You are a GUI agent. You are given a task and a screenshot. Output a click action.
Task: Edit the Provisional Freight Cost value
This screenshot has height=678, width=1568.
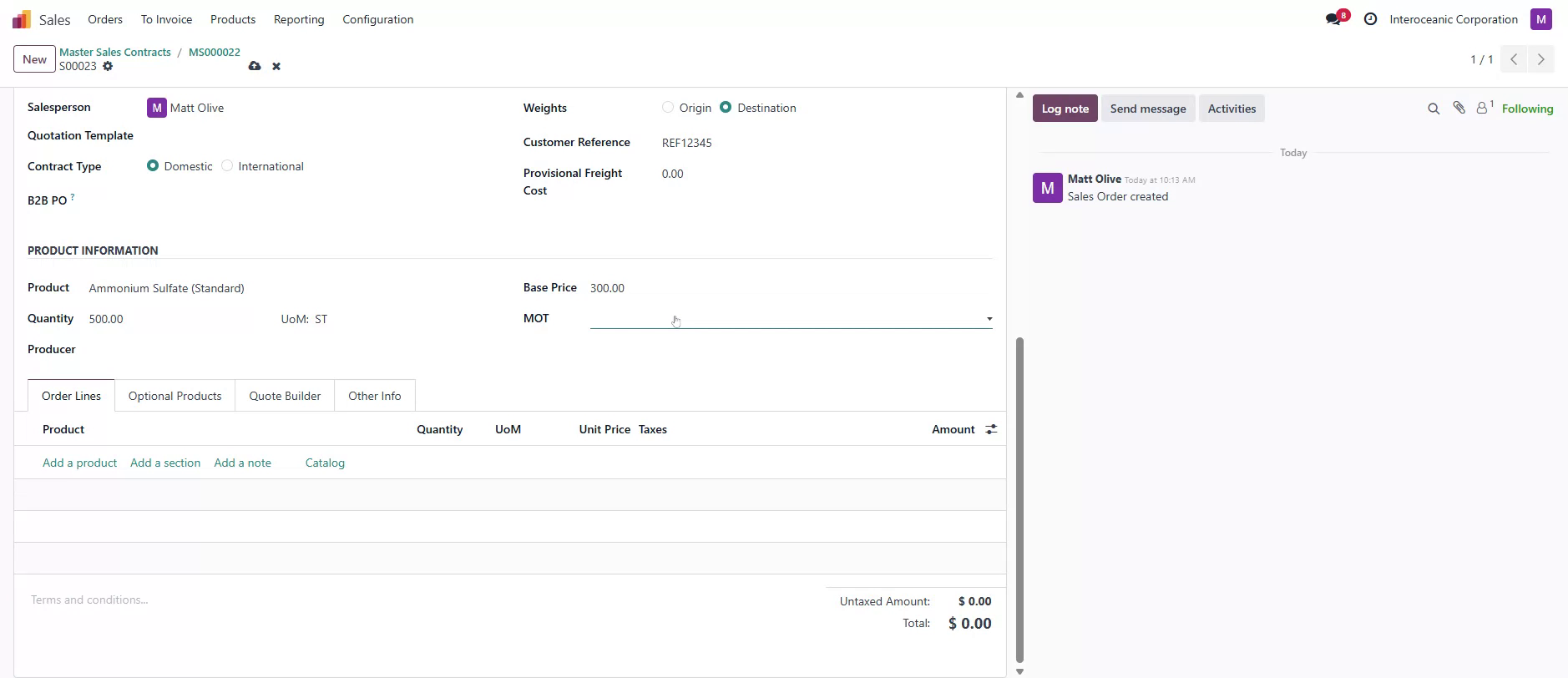coord(827,174)
